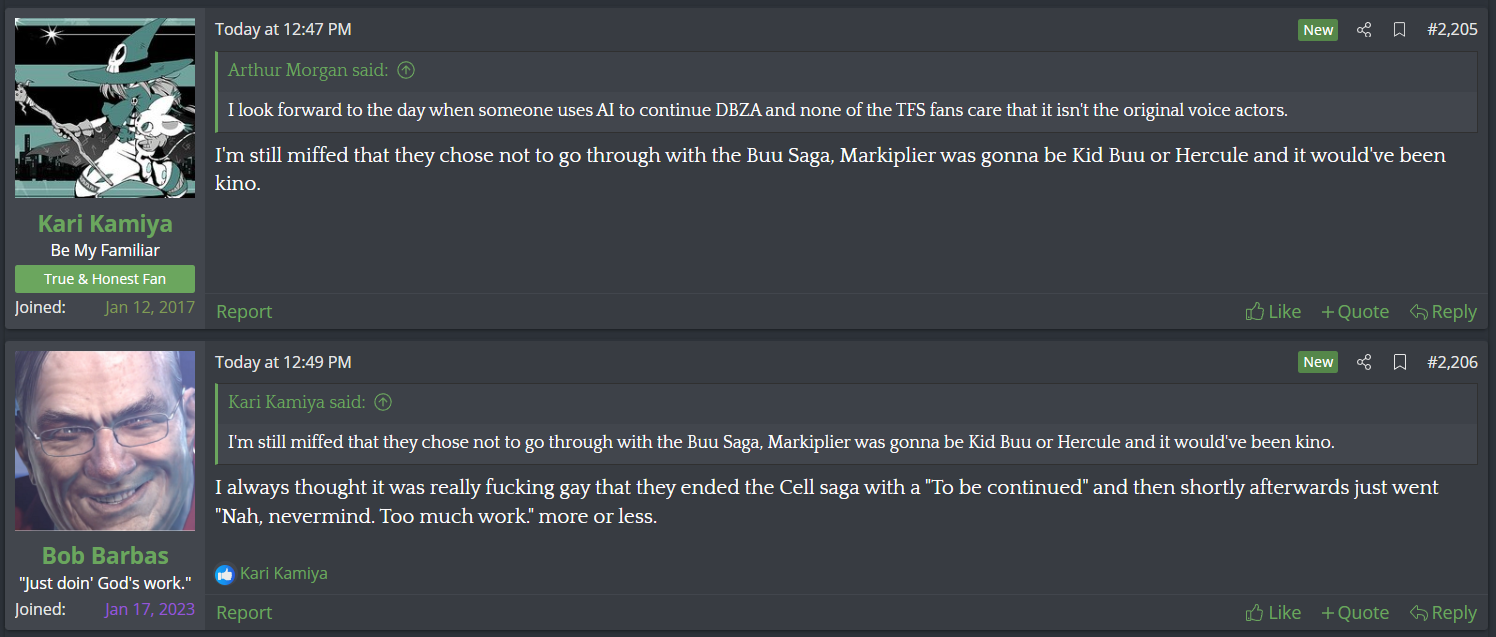Report Kari Kamiya's post
Image resolution: width=1496 pixels, height=637 pixels.
(244, 312)
